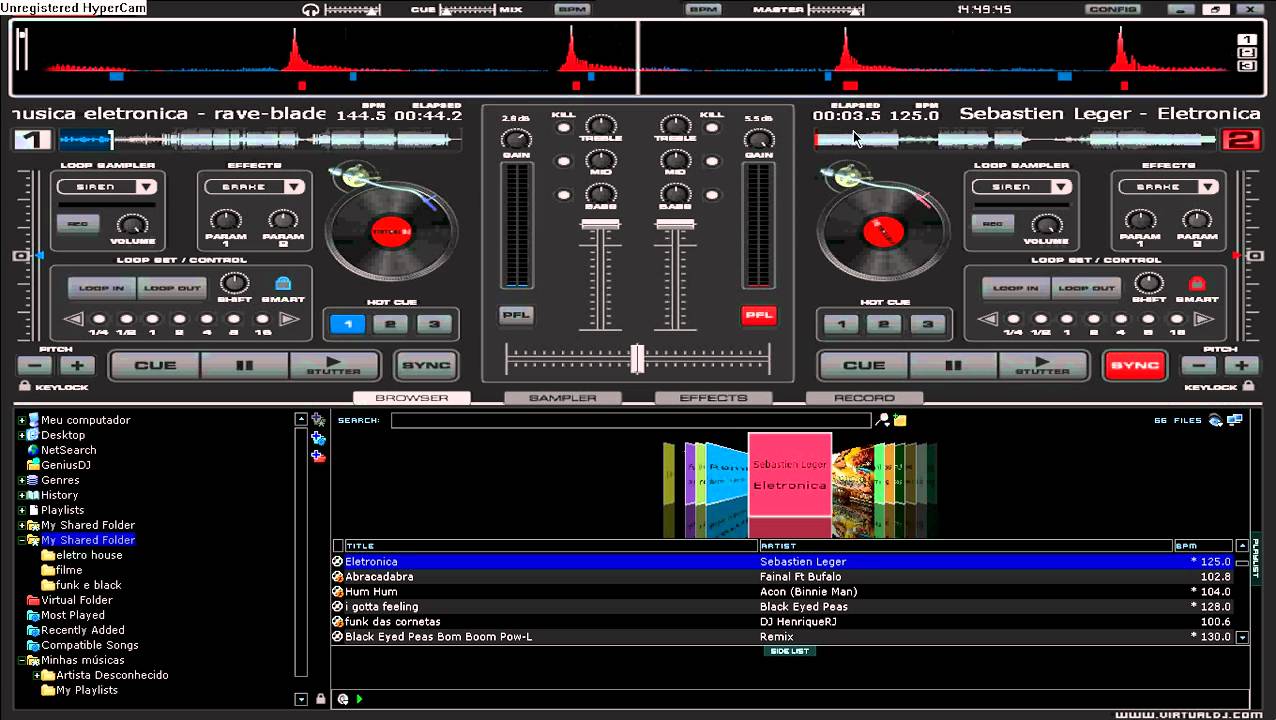Toggle the left channel Bass kill button
Image resolution: width=1276 pixels, height=720 pixels.
point(564,195)
